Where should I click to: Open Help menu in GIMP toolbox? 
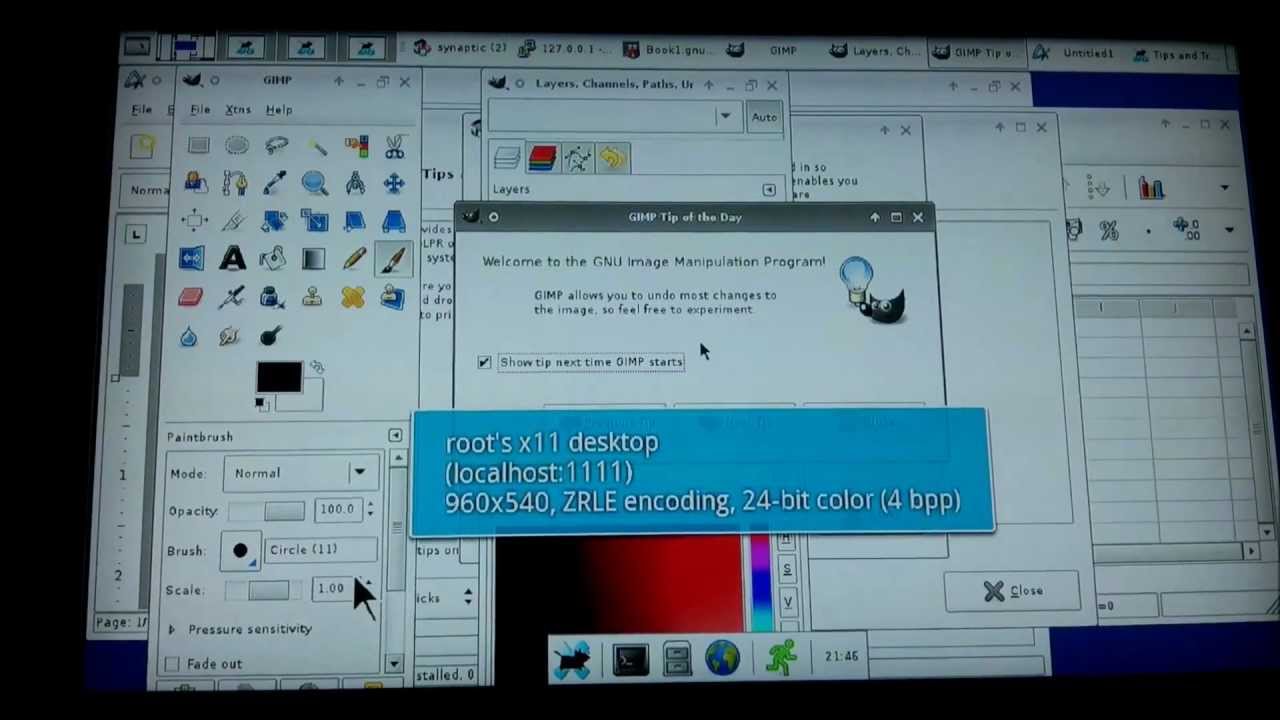279,109
